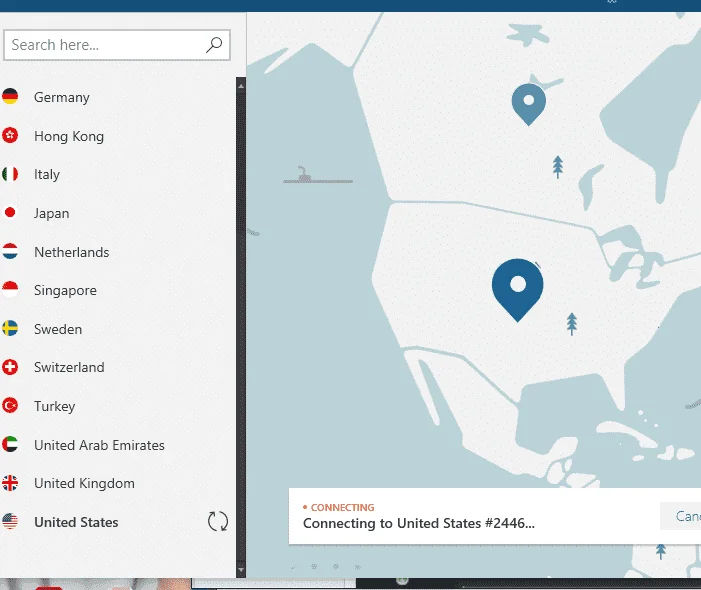The image size is (701, 590).
Task: Click the Germany flag icon
Action: (x=10, y=97)
